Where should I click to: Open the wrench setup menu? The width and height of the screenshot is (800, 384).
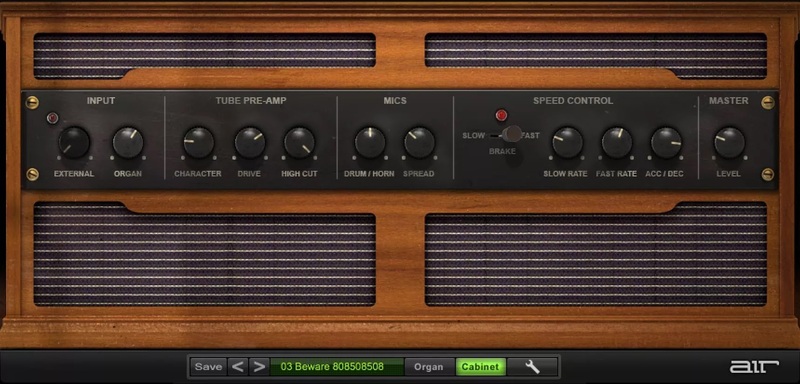pos(532,367)
